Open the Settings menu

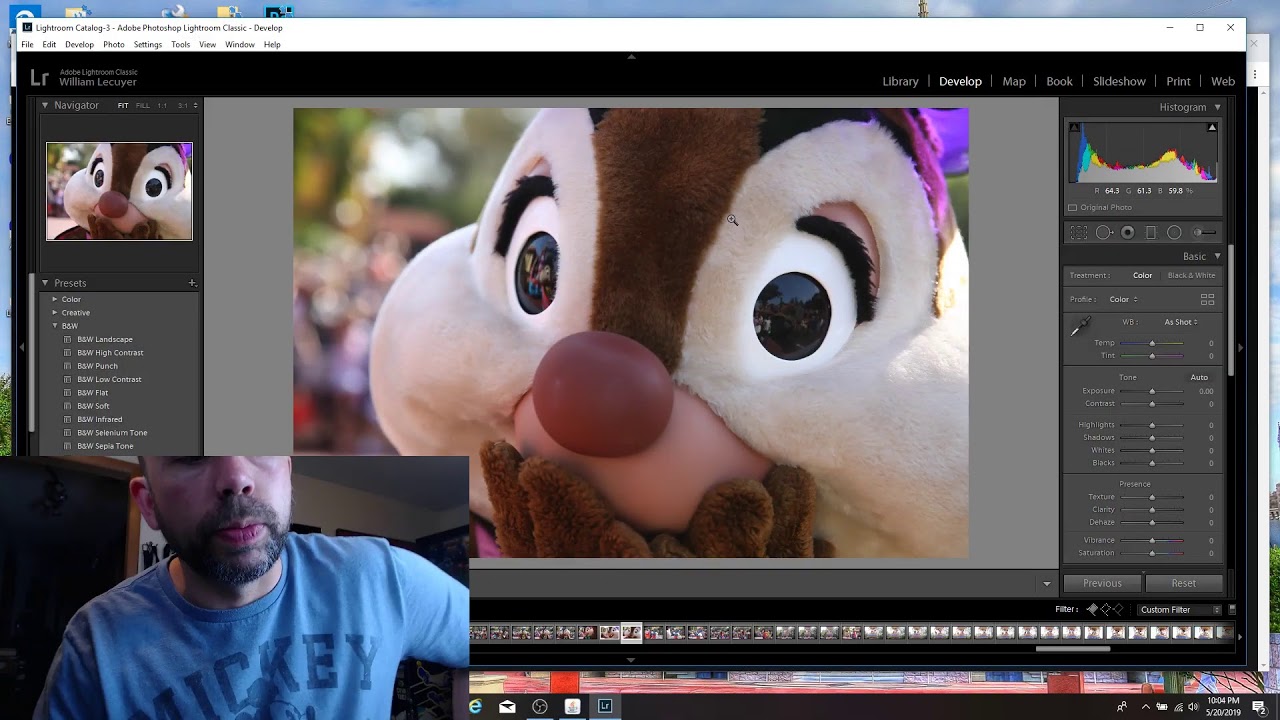pos(147,44)
